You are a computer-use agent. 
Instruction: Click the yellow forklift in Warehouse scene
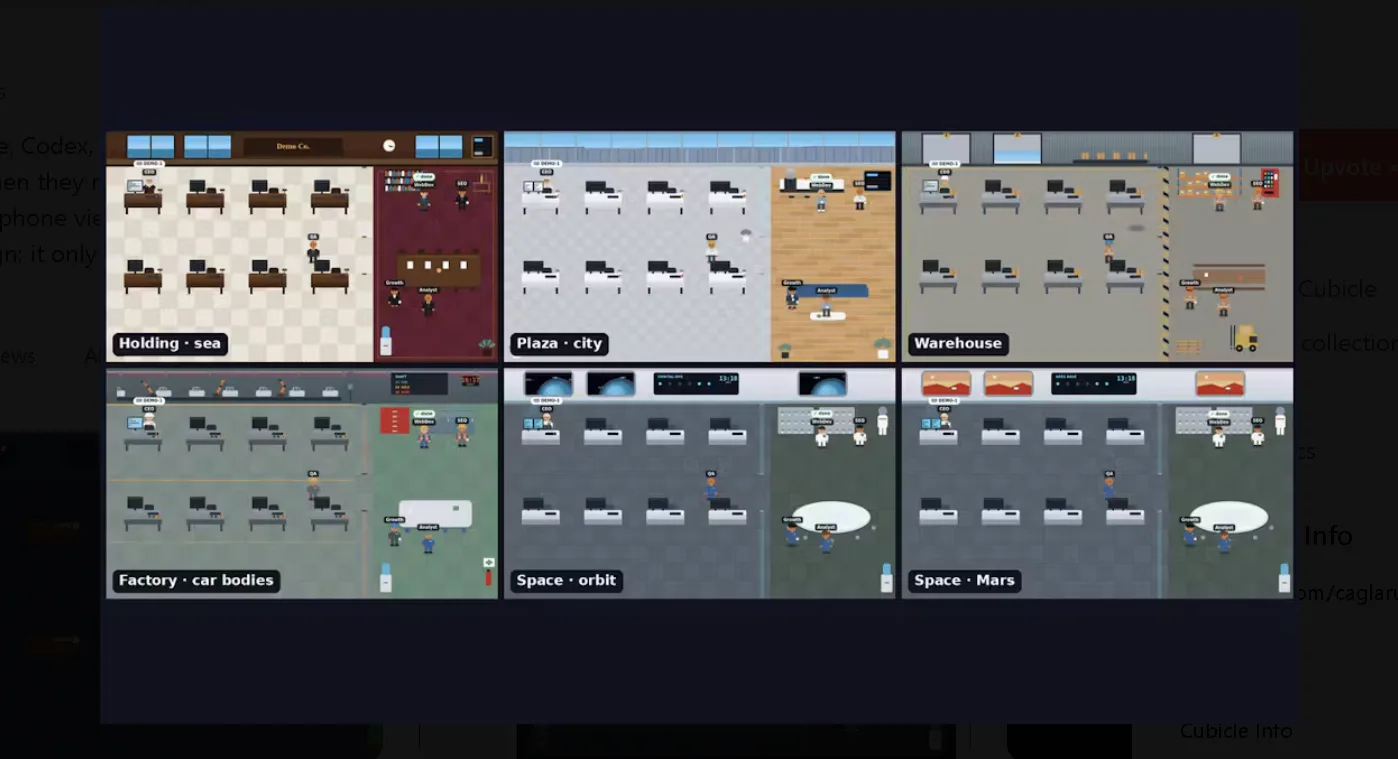(1244, 338)
